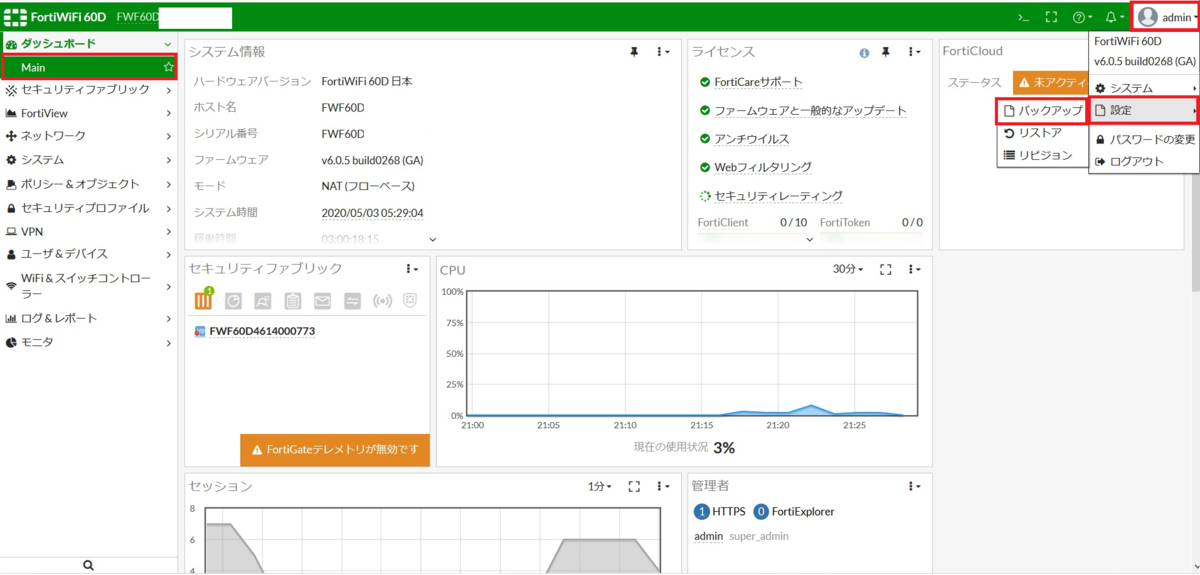Image resolution: width=1200 pixels, height=575 pixels.
Task: Collapse the ダッシュボード sidebar section
Action: 89,44
